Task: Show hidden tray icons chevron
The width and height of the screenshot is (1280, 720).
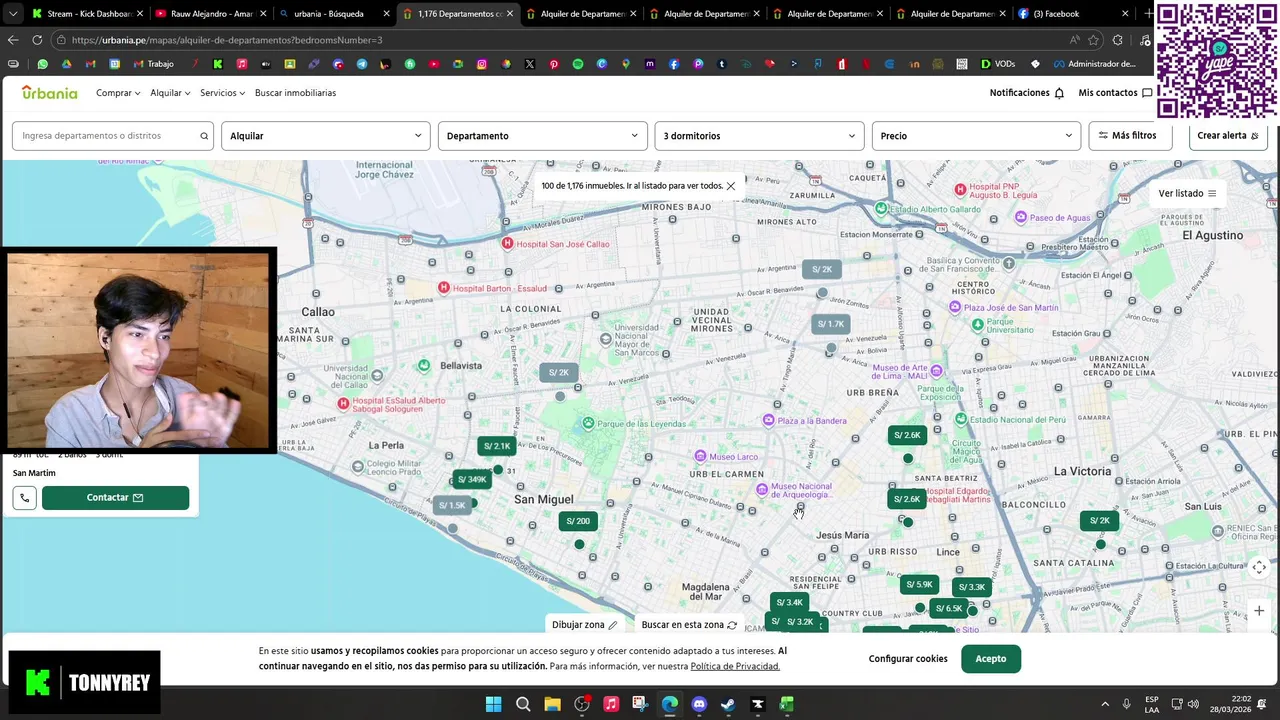Action: click(x=1105, y=704)
